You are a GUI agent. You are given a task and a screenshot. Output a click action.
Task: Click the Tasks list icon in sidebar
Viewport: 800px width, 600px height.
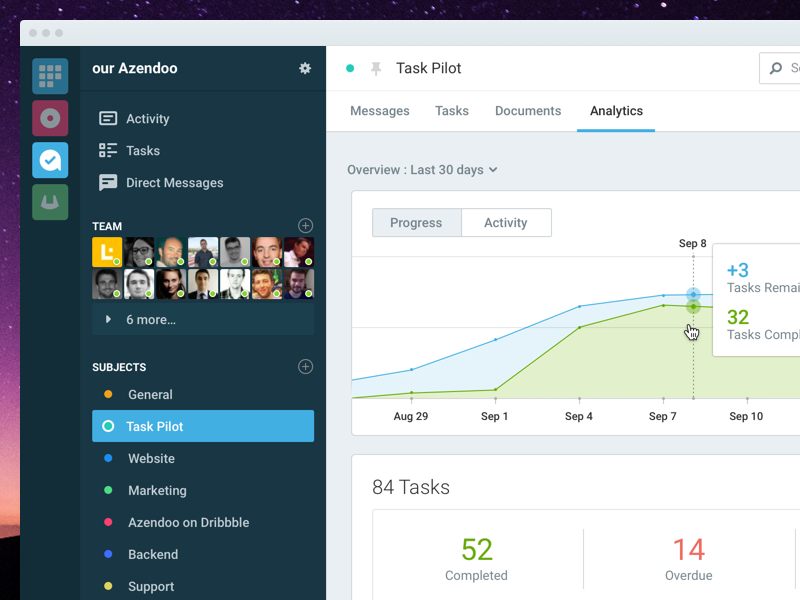tap(108, 151)
